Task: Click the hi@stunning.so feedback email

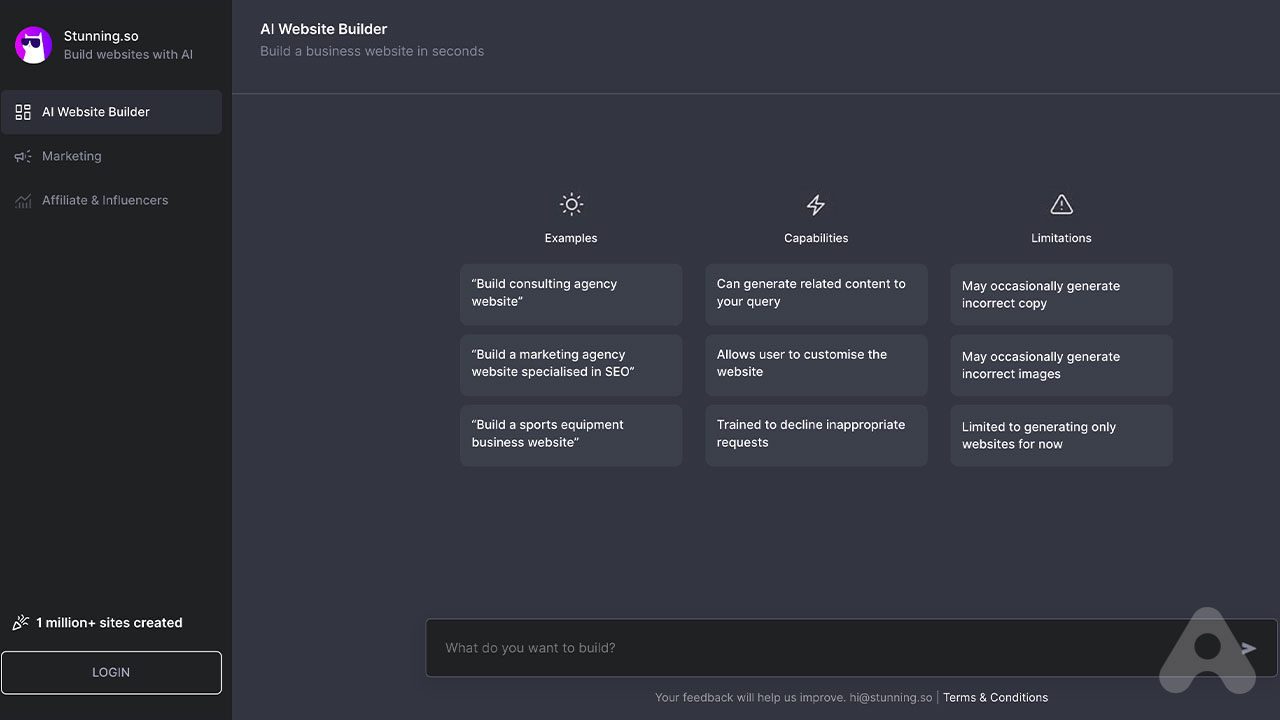Action: click(x=891, y=698)
